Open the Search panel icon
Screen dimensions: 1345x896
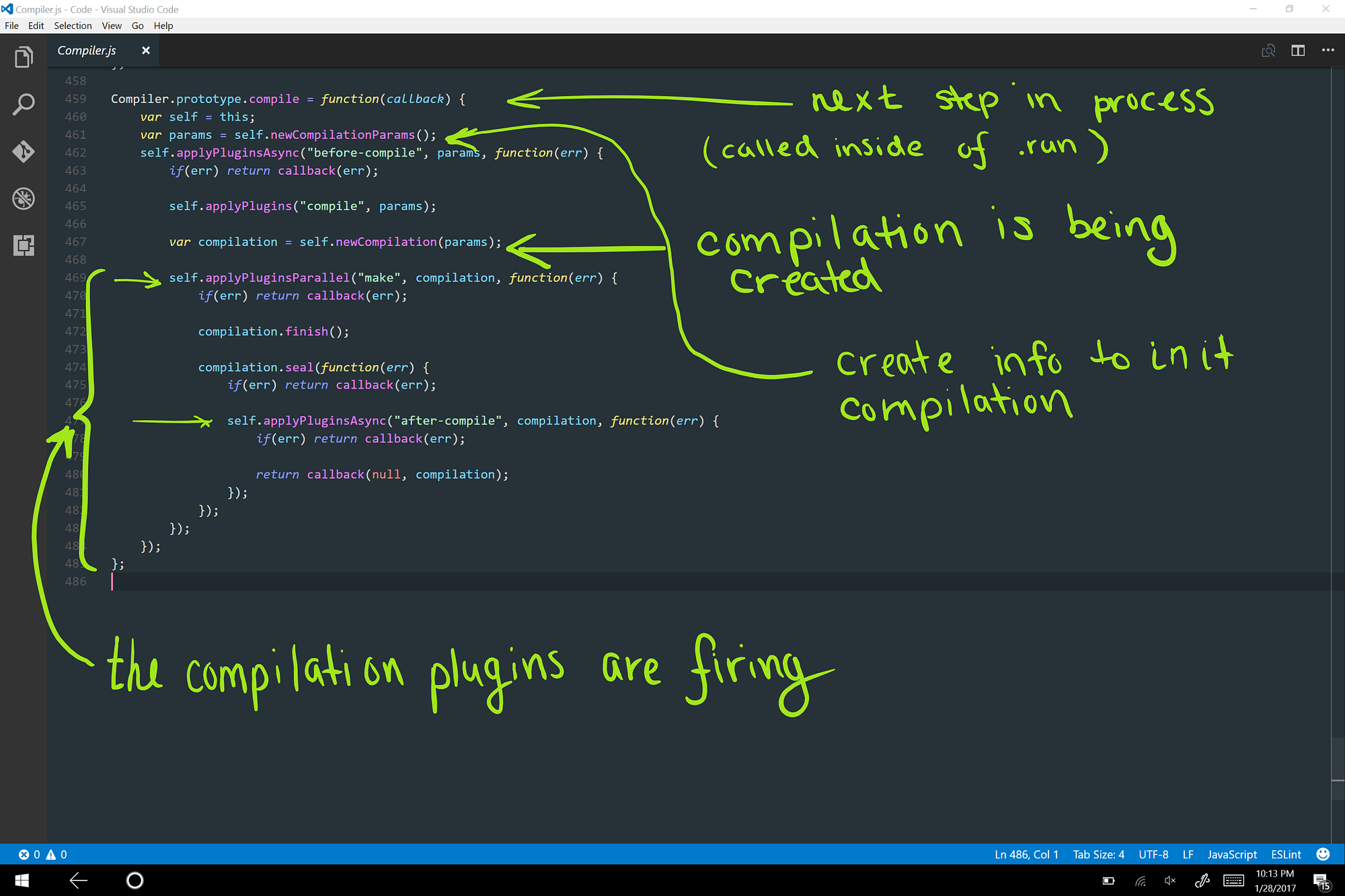[x=24, y=104]
